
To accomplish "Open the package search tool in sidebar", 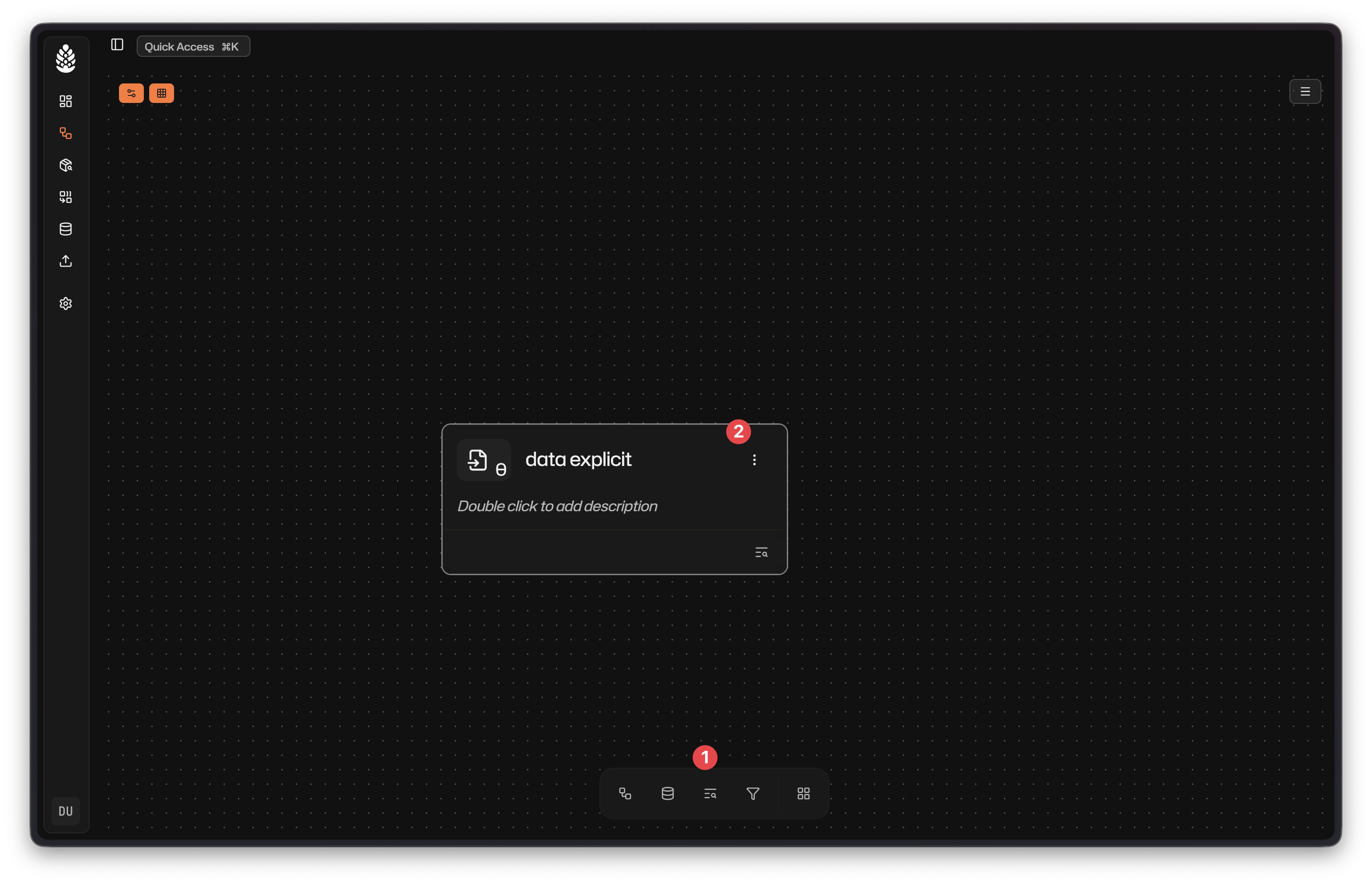I will pyautogui.click(x=65, y=166).
